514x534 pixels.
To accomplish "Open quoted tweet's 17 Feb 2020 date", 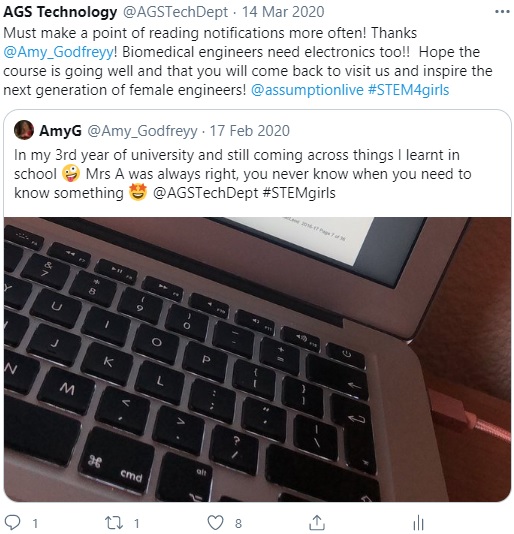I will click(249, 131).
